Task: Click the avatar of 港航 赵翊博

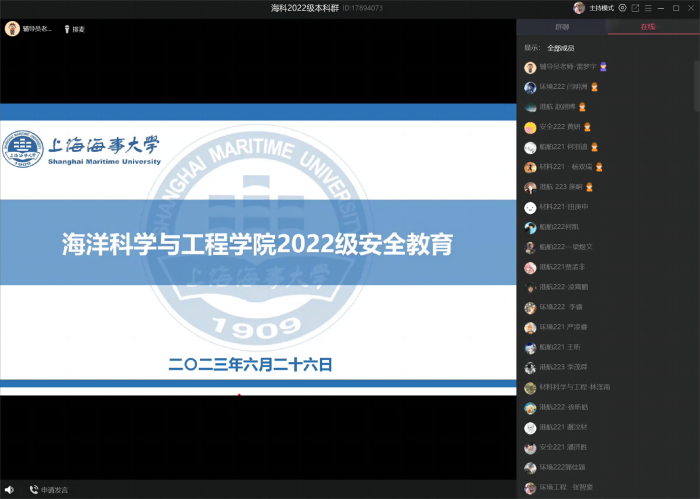Action: (x=530, y=108)
